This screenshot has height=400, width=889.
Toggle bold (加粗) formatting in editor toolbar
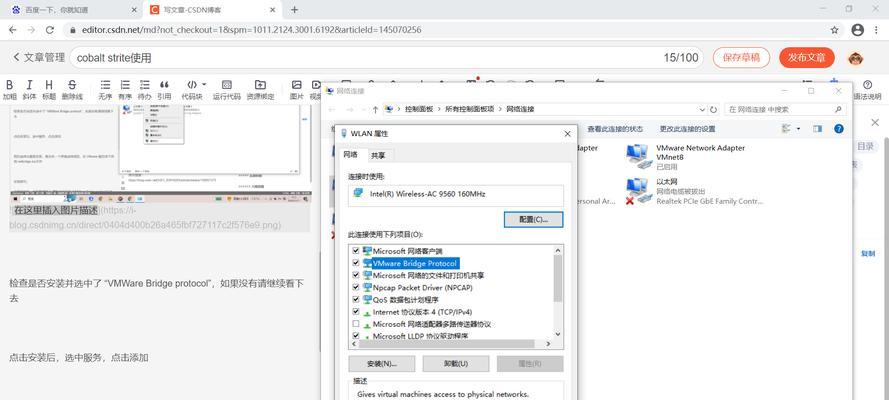(9, 90)
